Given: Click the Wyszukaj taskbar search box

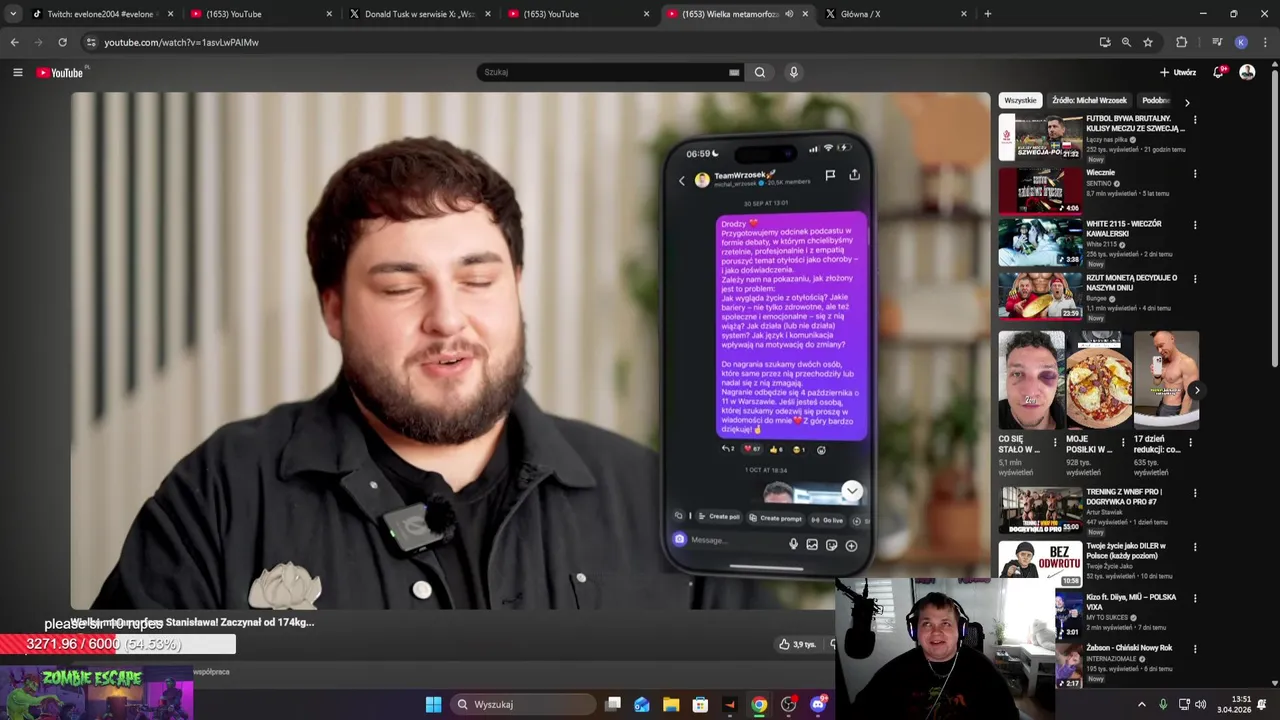Looking at the screenshot, I should point(521,704).
